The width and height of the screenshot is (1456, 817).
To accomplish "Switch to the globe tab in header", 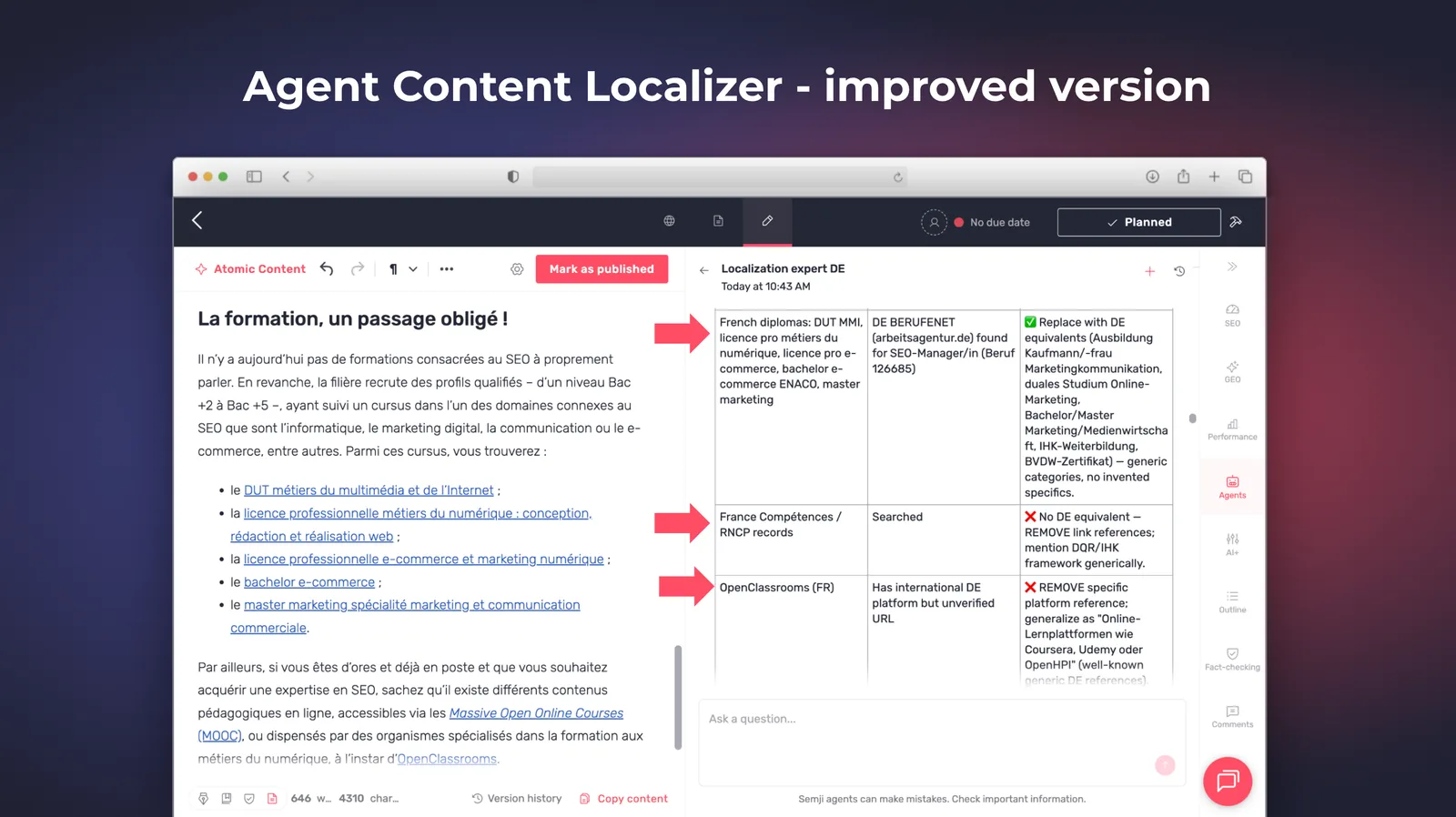I will pyautogui.click(x=669, y=221).
